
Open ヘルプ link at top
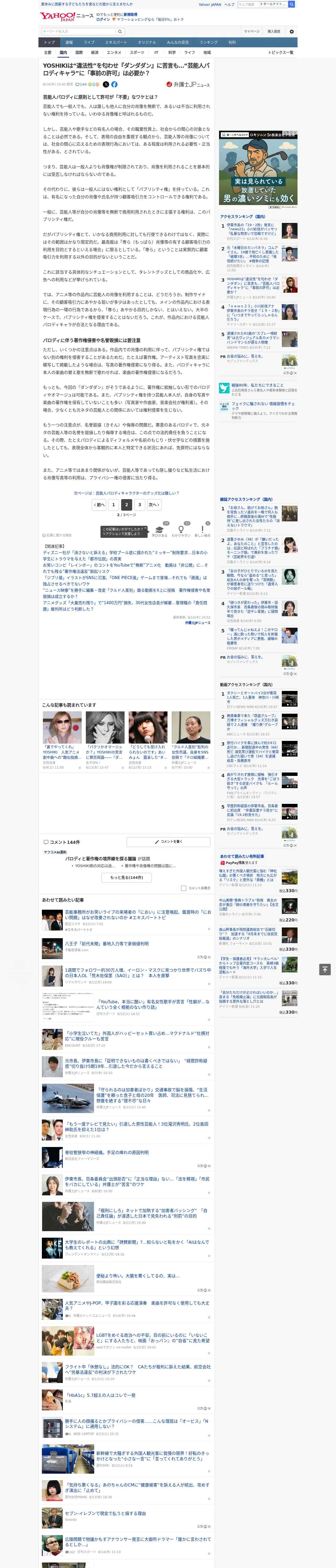click(229, 4)
